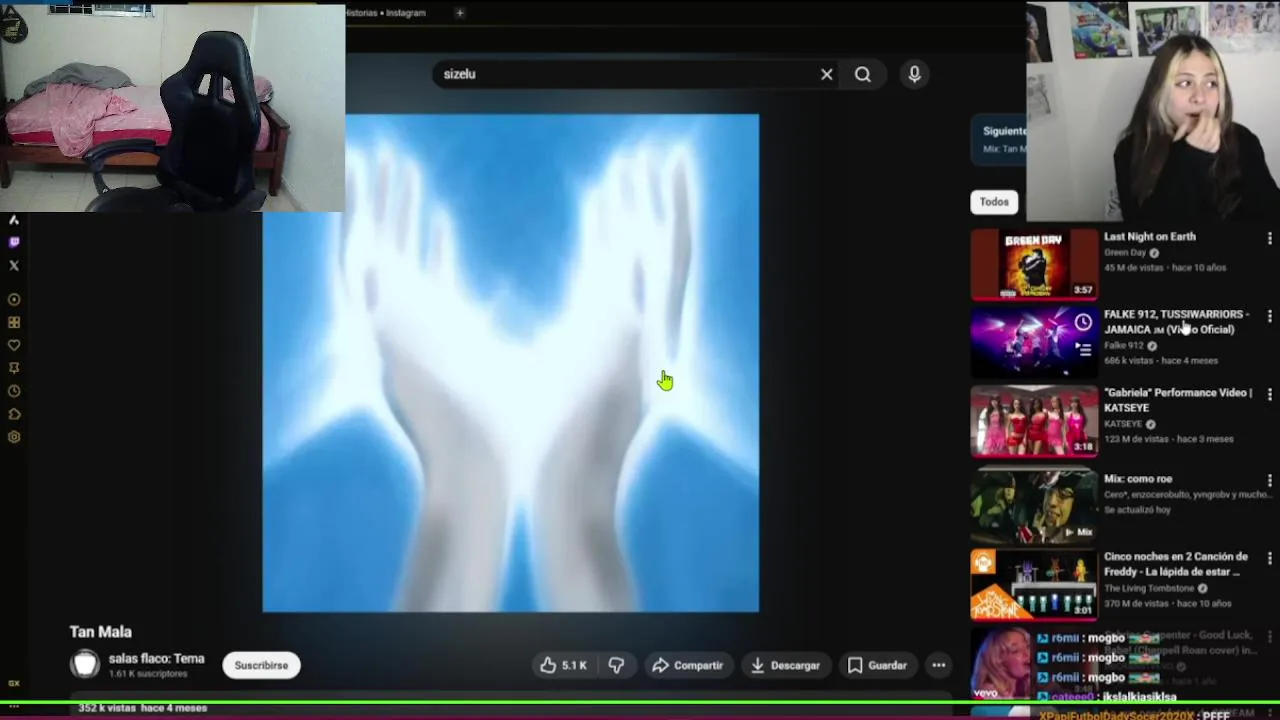Open Twitch from the browser sidebar
This screenshot has height=720, width=1280.
(14, 242)
